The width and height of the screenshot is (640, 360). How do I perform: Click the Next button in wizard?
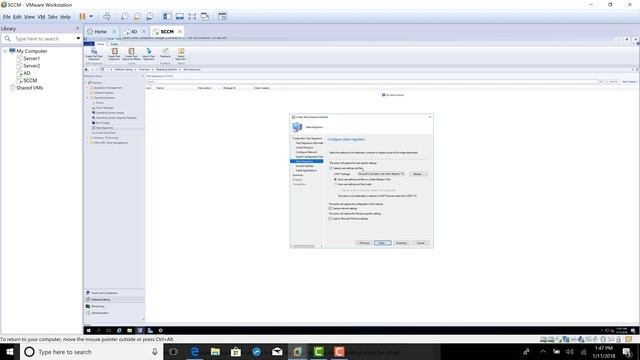tap(382, 243)
